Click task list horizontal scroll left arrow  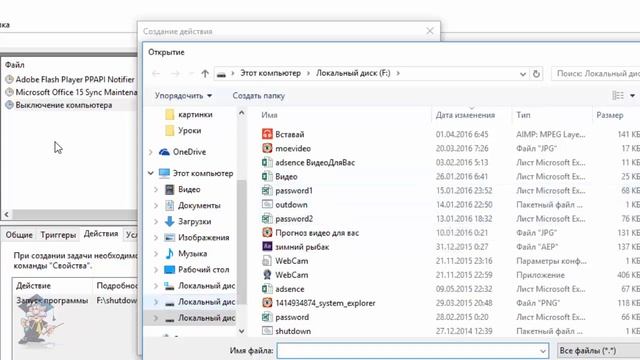tap(7, 214)
